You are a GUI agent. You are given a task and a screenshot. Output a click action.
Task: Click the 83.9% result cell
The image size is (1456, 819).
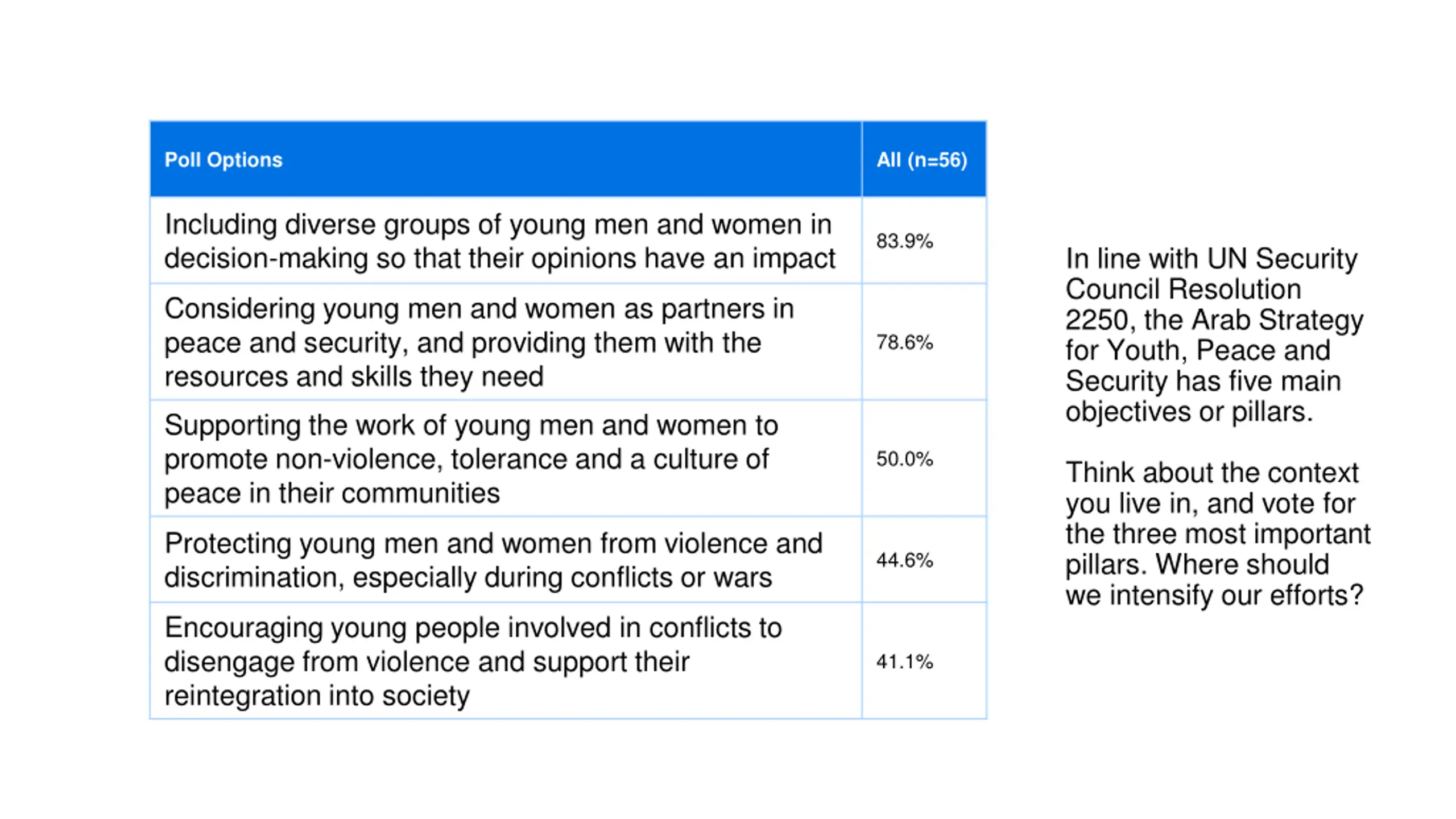point(924,240)
